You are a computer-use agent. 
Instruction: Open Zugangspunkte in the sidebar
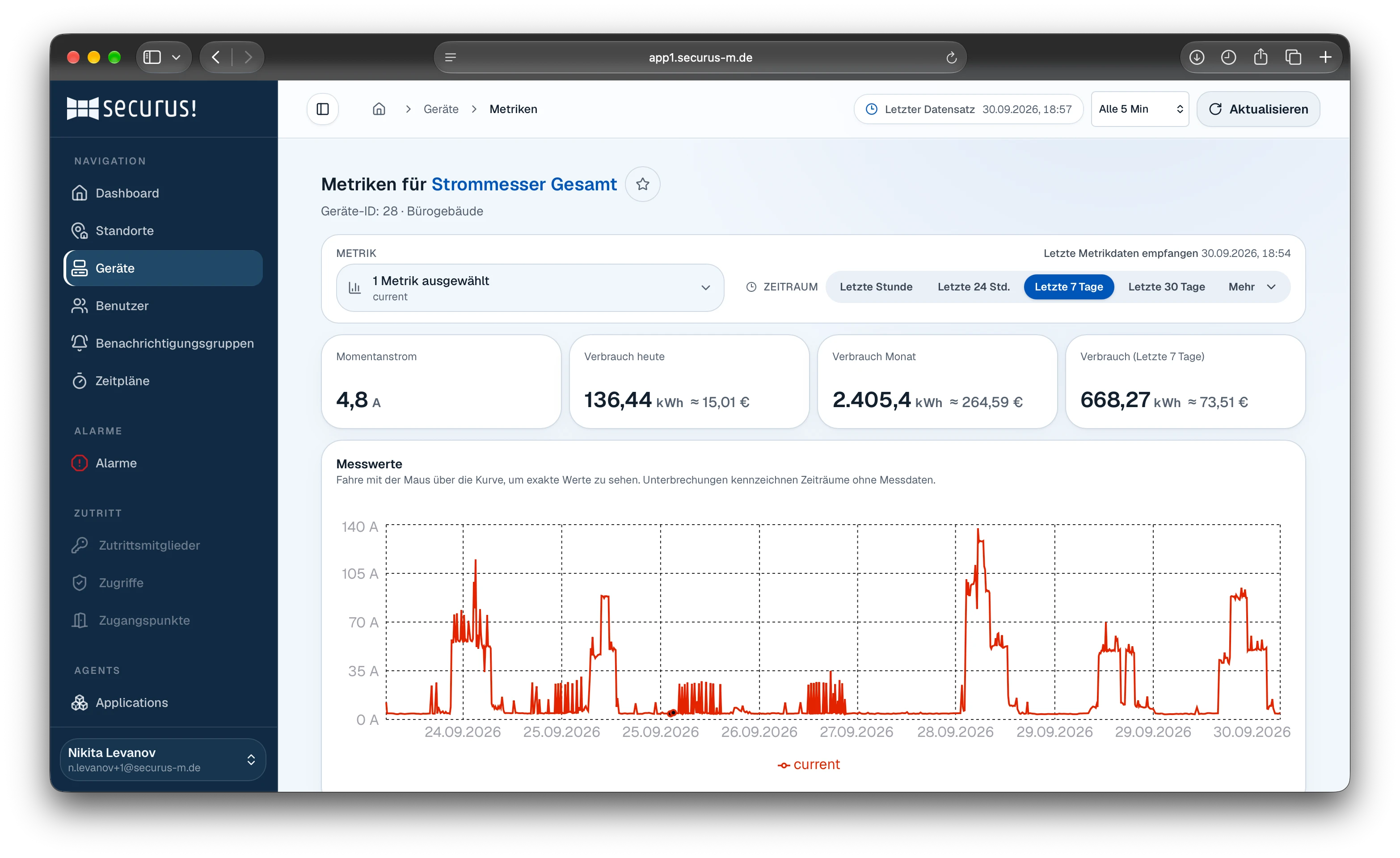coord(163,621)
